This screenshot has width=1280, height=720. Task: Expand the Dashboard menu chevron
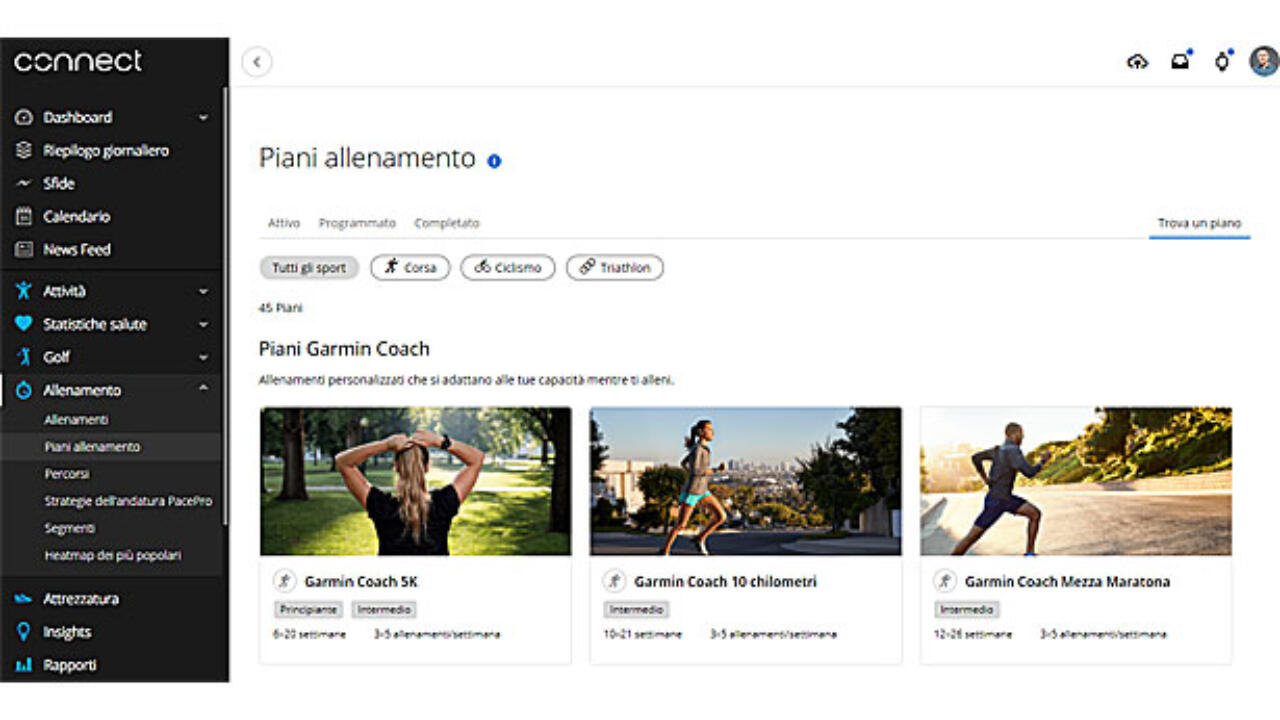(x=203, y=117)
